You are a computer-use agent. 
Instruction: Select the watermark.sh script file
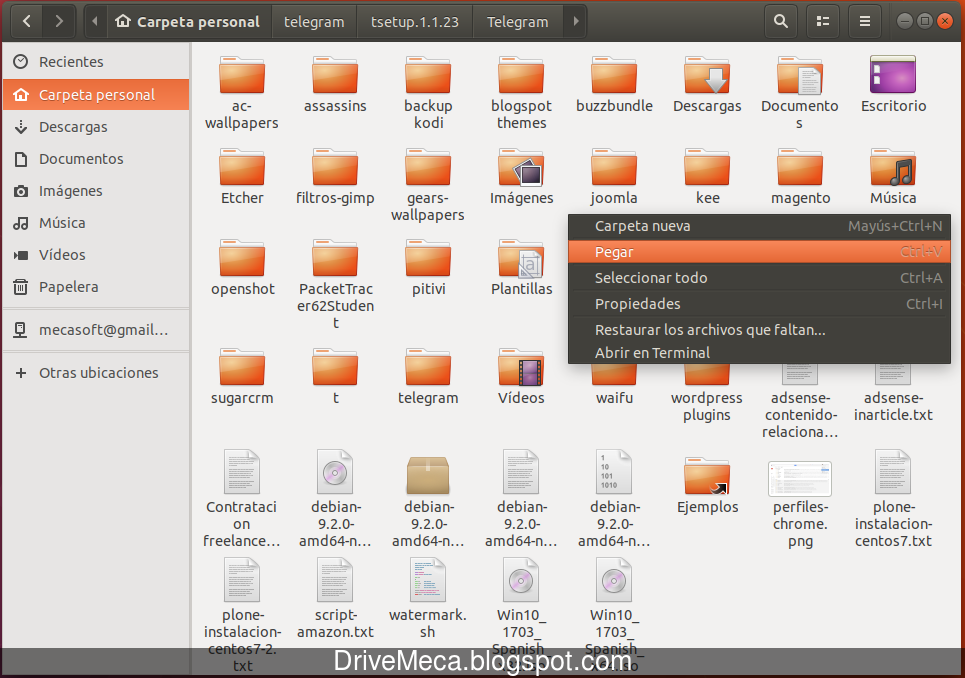click(428, 581)
